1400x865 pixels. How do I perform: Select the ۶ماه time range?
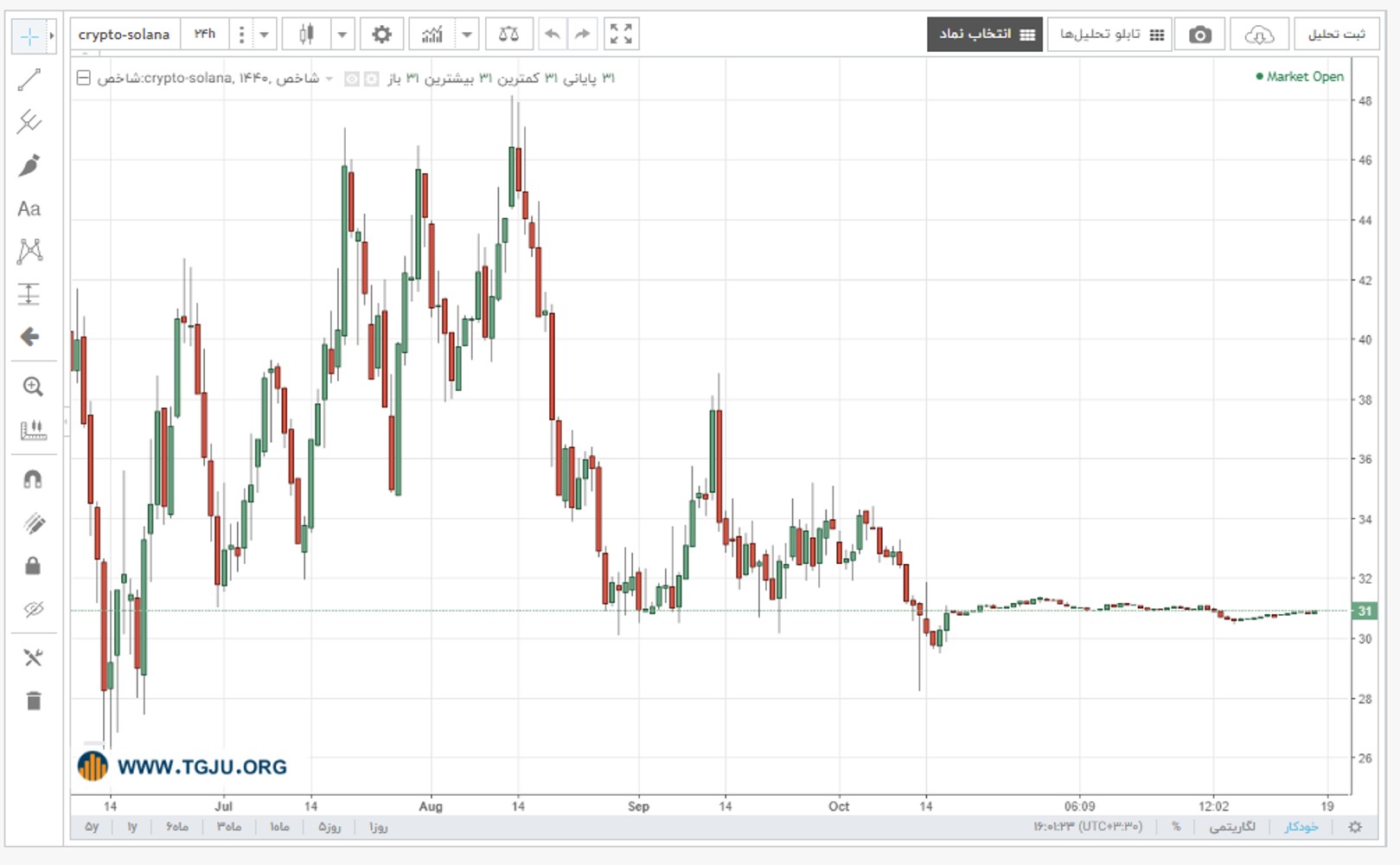[176, 827]
